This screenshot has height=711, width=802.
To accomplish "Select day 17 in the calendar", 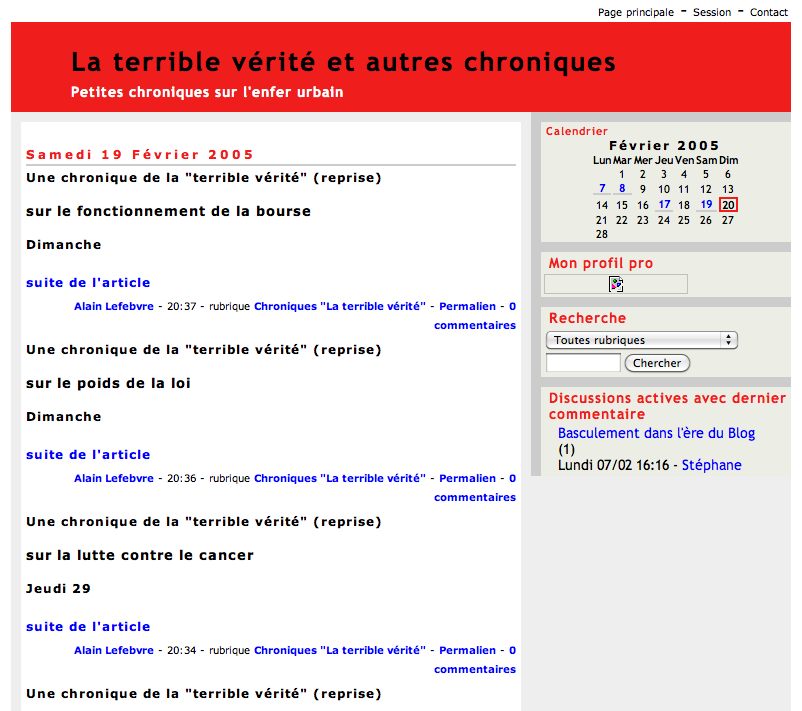I will click(664, 205).
